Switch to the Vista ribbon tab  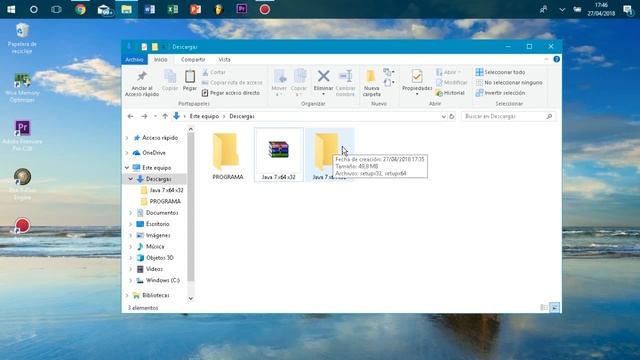point(224,60)
